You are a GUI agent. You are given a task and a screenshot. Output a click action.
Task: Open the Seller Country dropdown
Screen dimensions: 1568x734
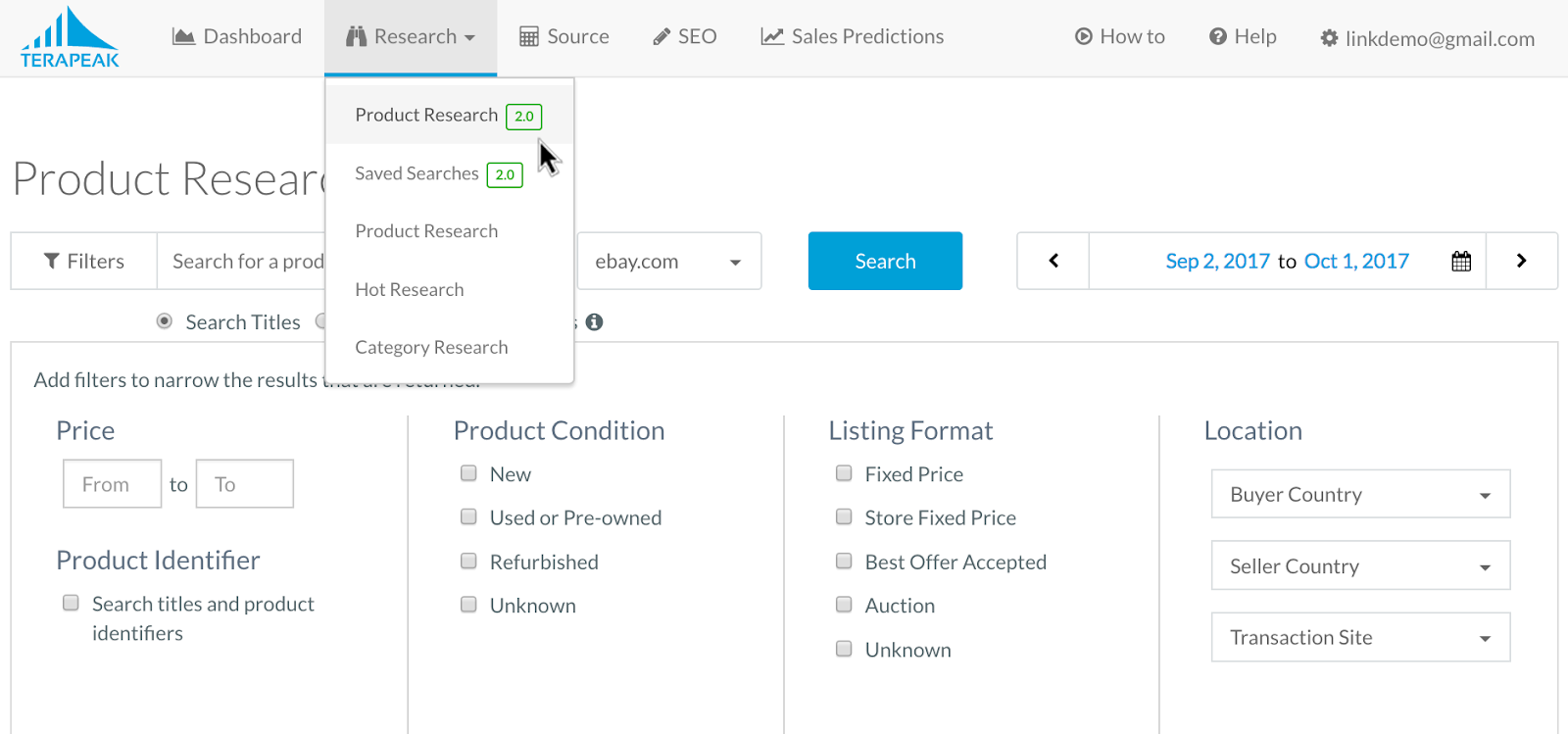pos(1360,566)
